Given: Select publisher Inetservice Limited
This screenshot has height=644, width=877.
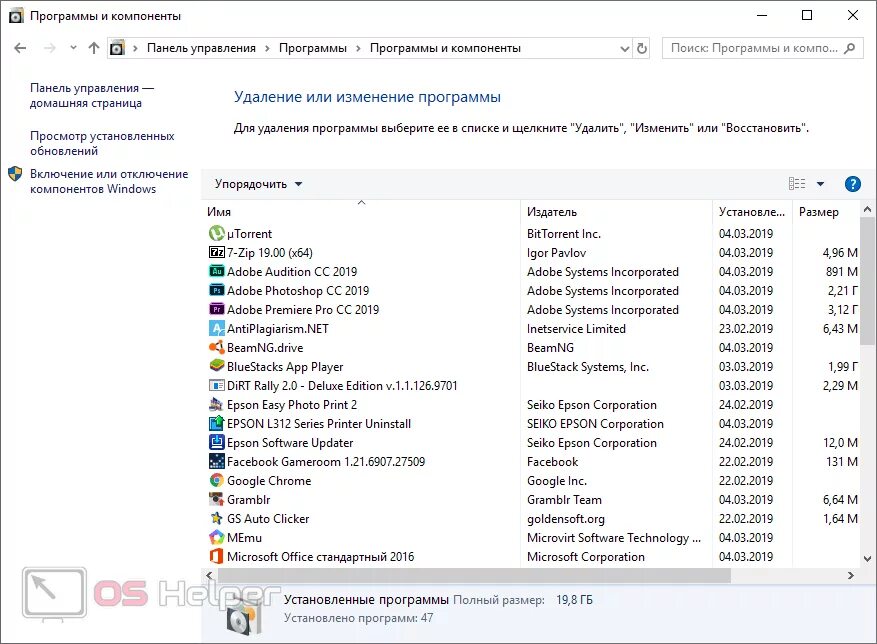Looking at the screenshot, I should 576,329.
